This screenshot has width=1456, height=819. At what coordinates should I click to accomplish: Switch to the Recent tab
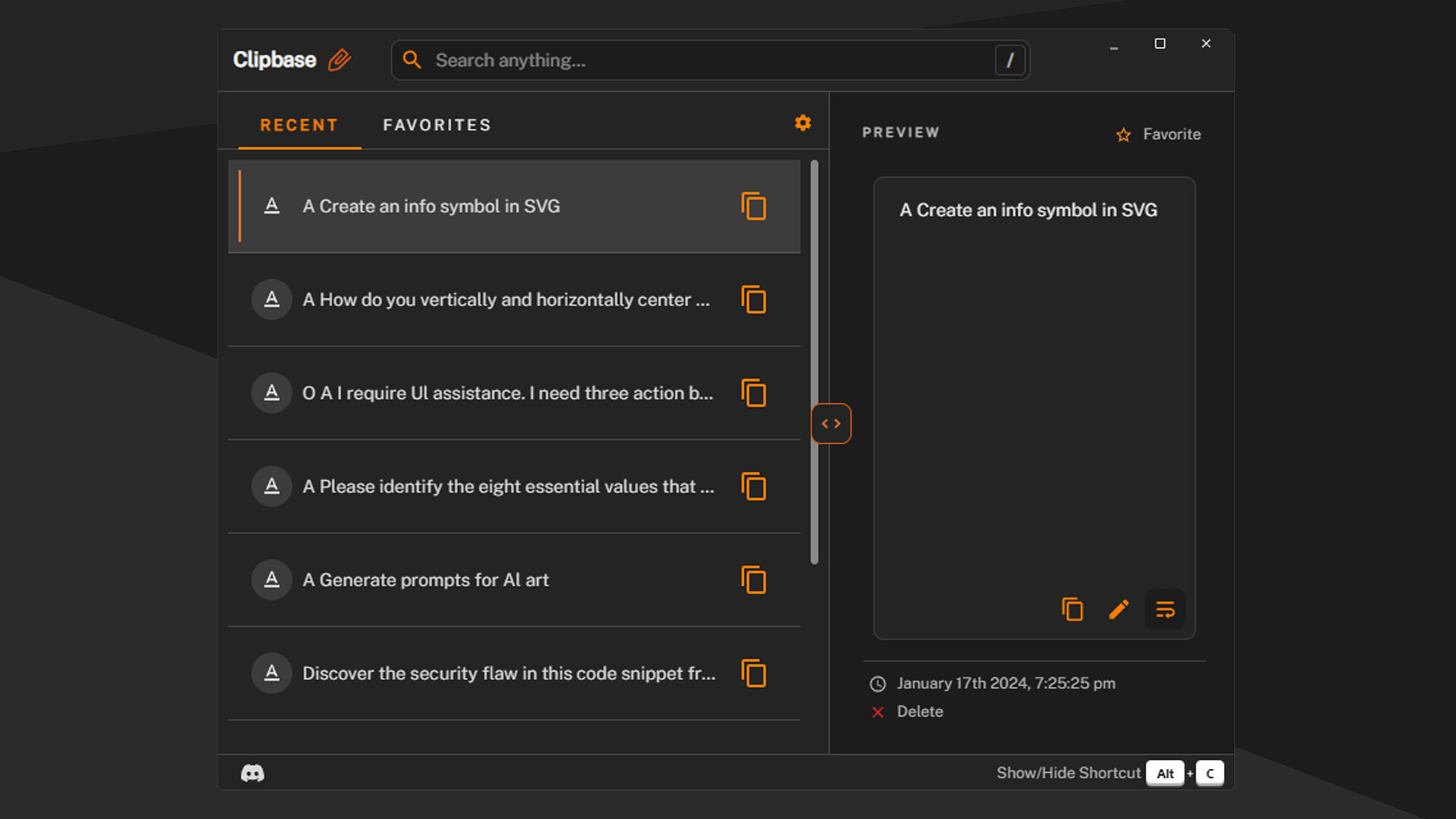[299, 124]
